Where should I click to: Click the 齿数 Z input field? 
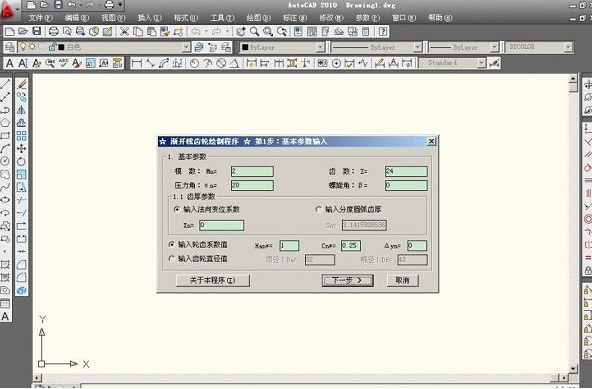pyautogui.click(x=406, y=171)
